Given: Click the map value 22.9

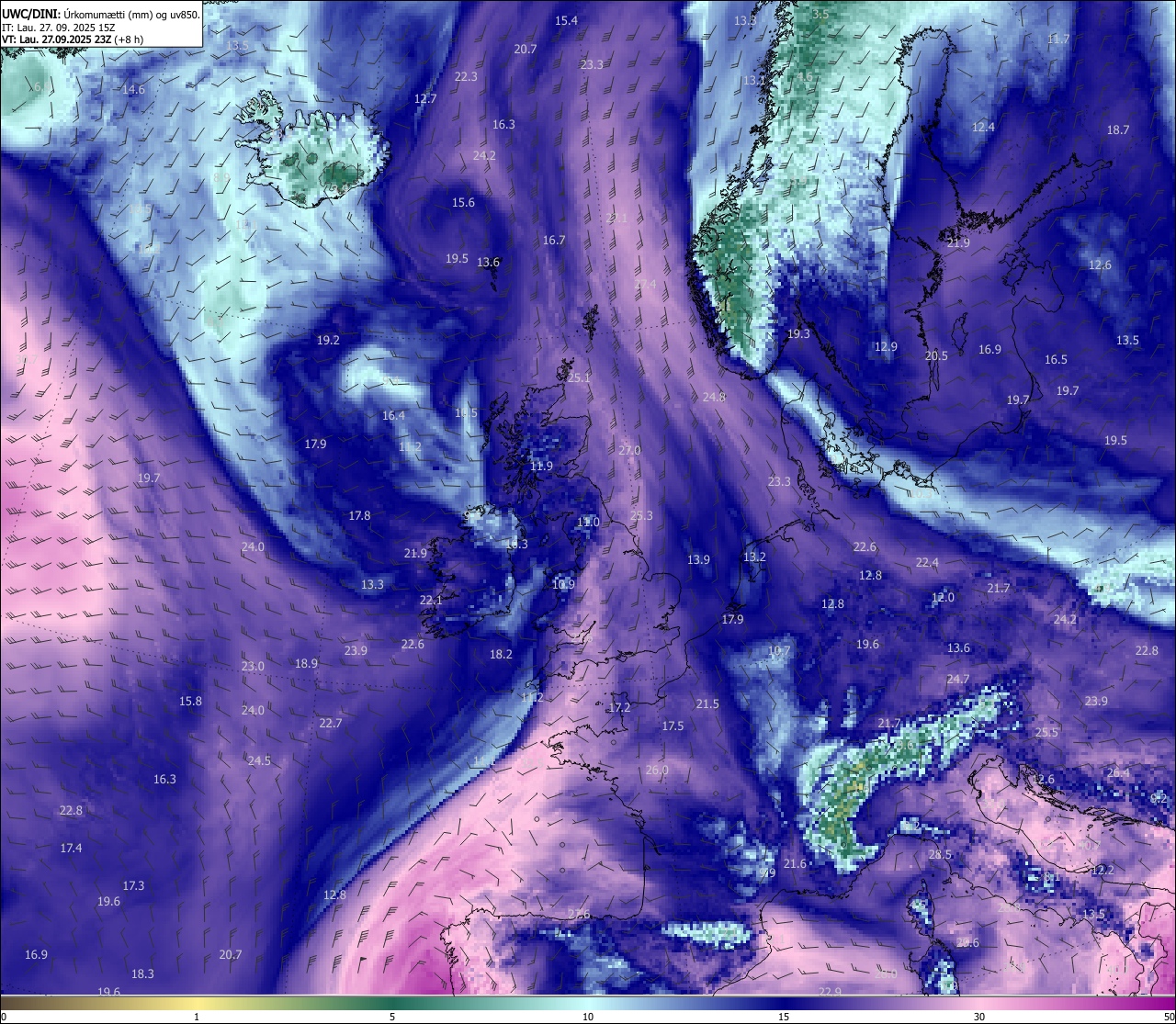Looking at the screenshot, I should point(830,991).
